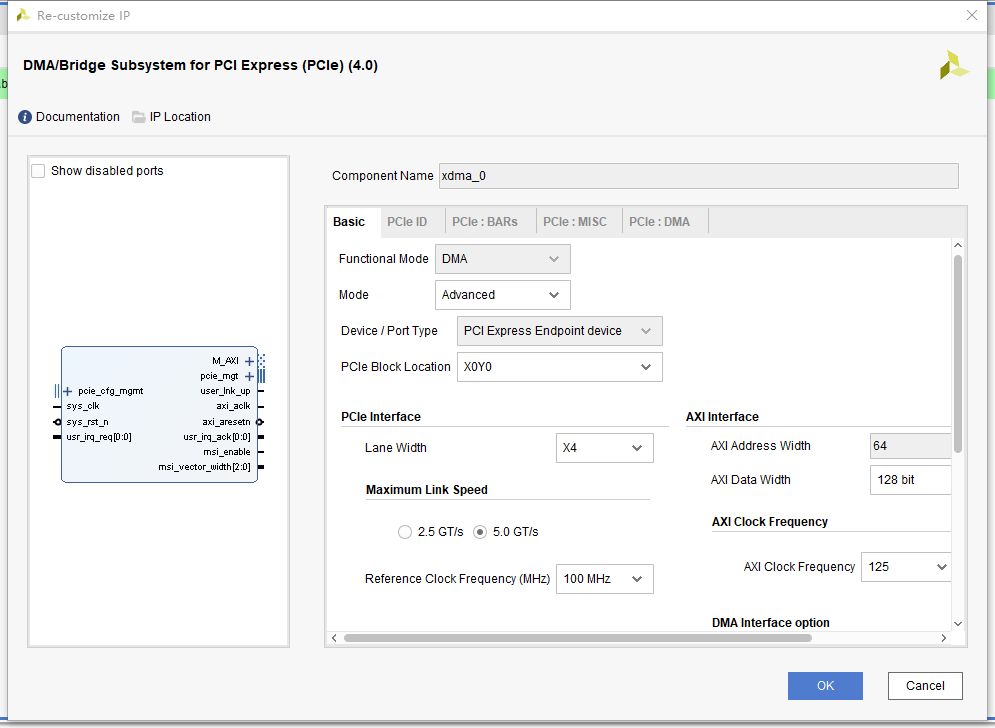
Task: Open the Lane Width dropdown
Action: (605, 448)
